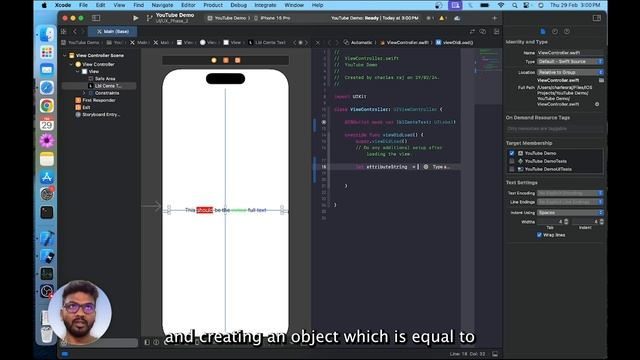The image size is (640, 360).
Task: Click the editor options swap icon
Action: click(x=472, y=31)
